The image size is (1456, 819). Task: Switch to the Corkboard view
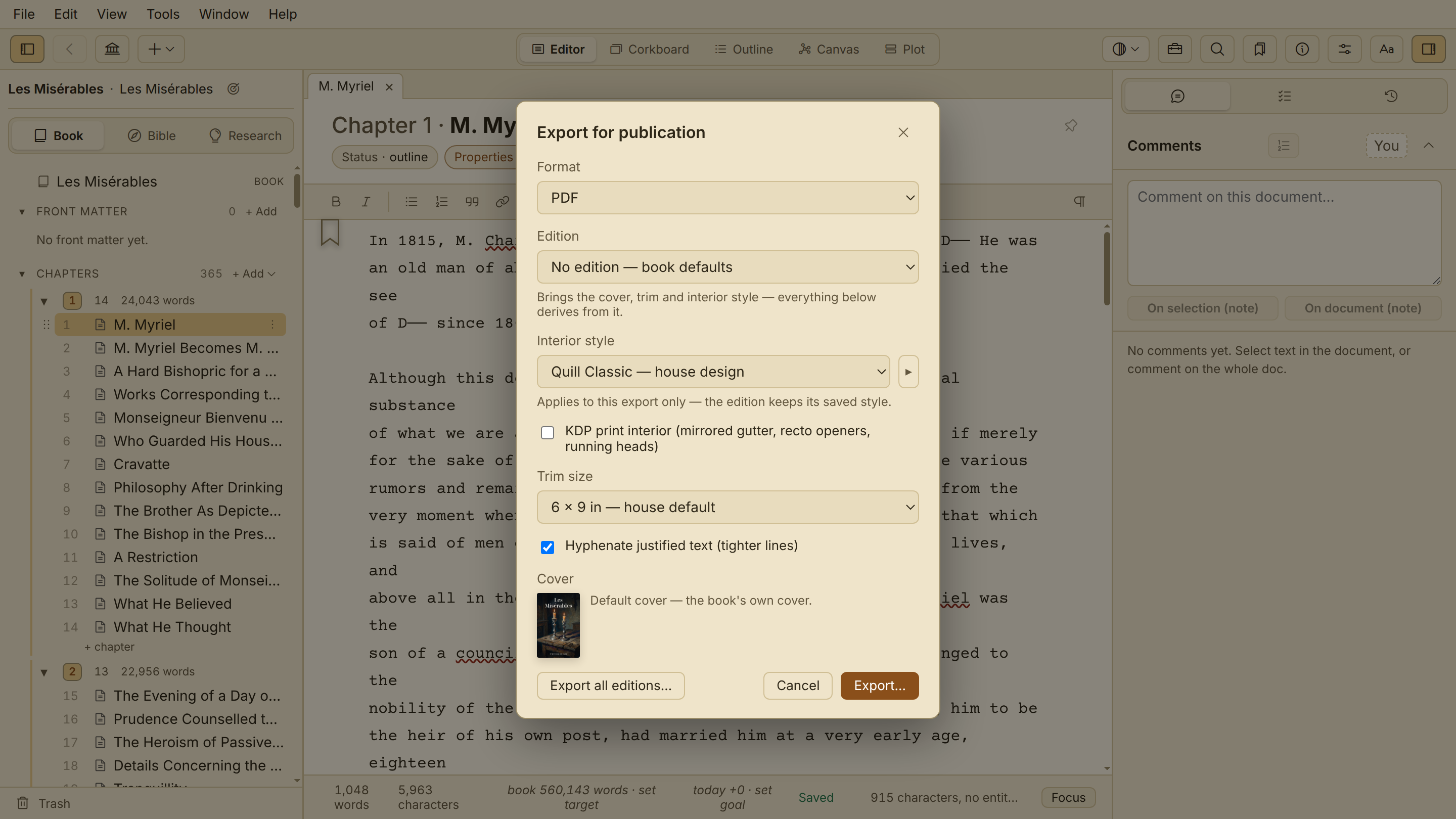(650, 49)
